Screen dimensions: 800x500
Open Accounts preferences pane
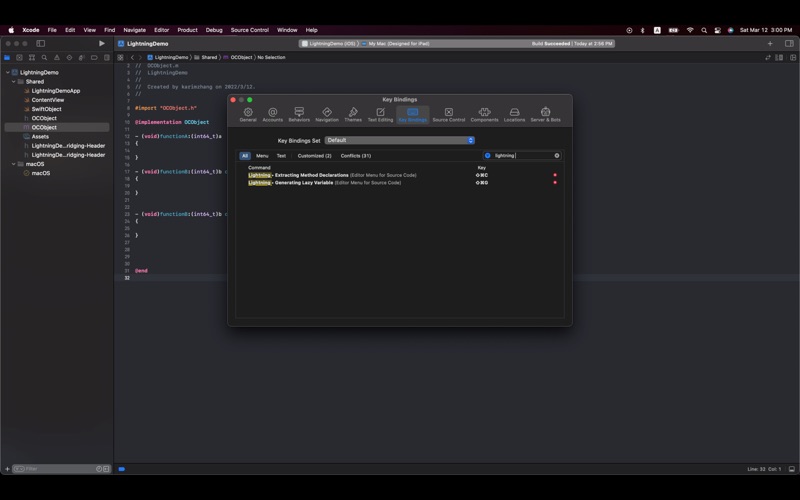272,115
